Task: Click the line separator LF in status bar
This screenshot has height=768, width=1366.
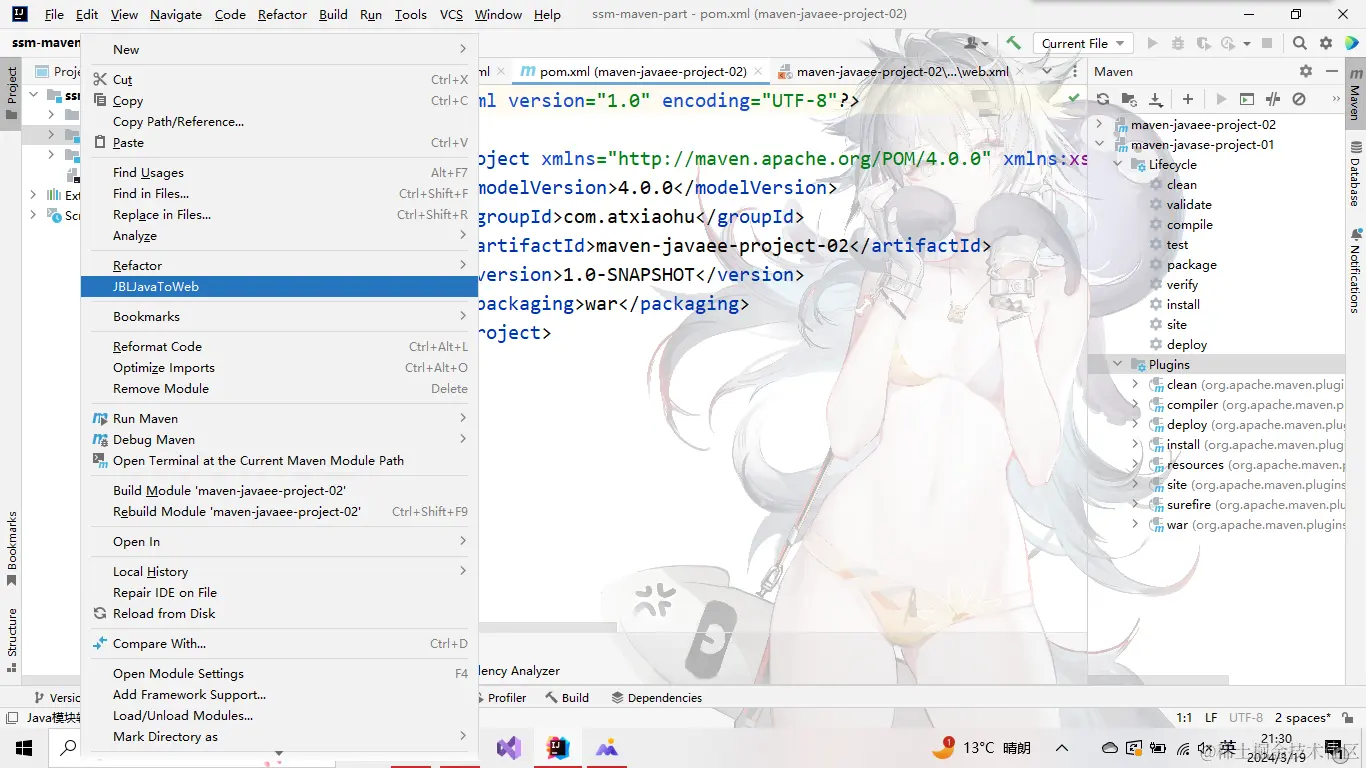Action: 1211,718
